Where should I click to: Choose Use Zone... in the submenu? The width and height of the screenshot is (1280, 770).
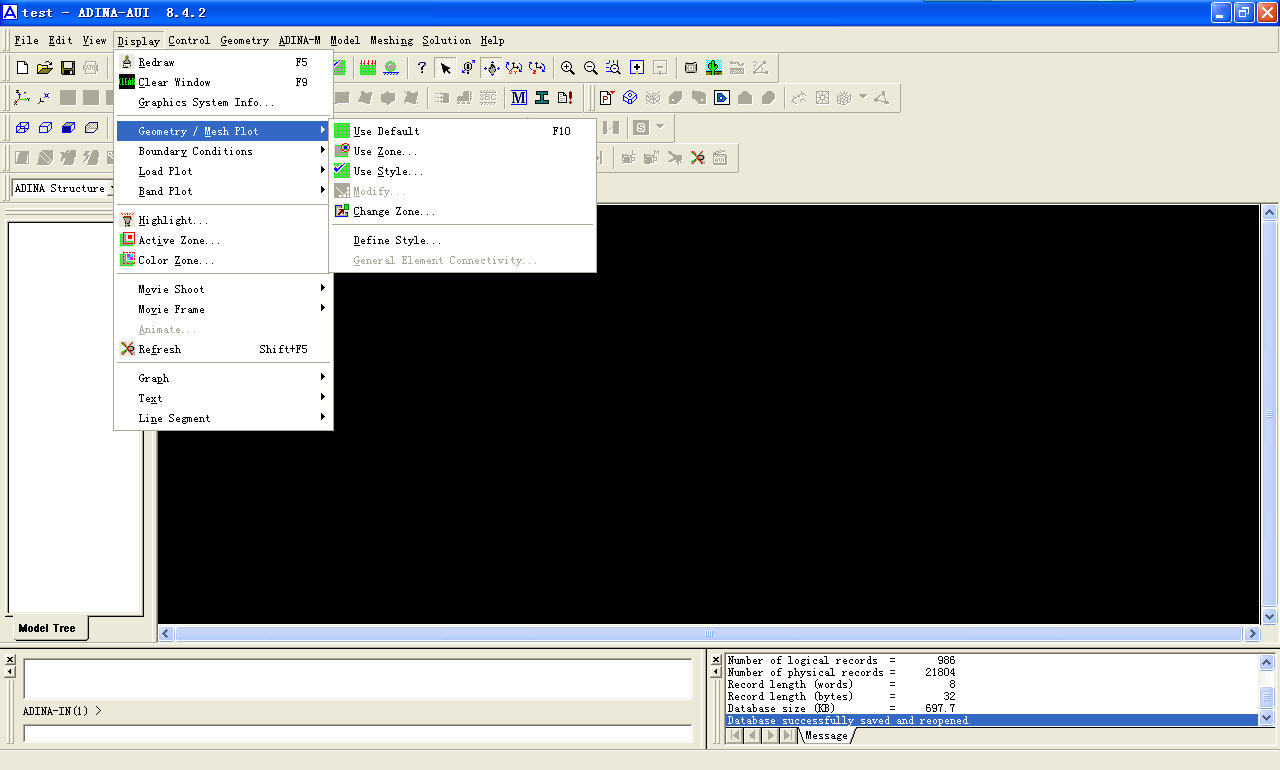pos(463,151)
